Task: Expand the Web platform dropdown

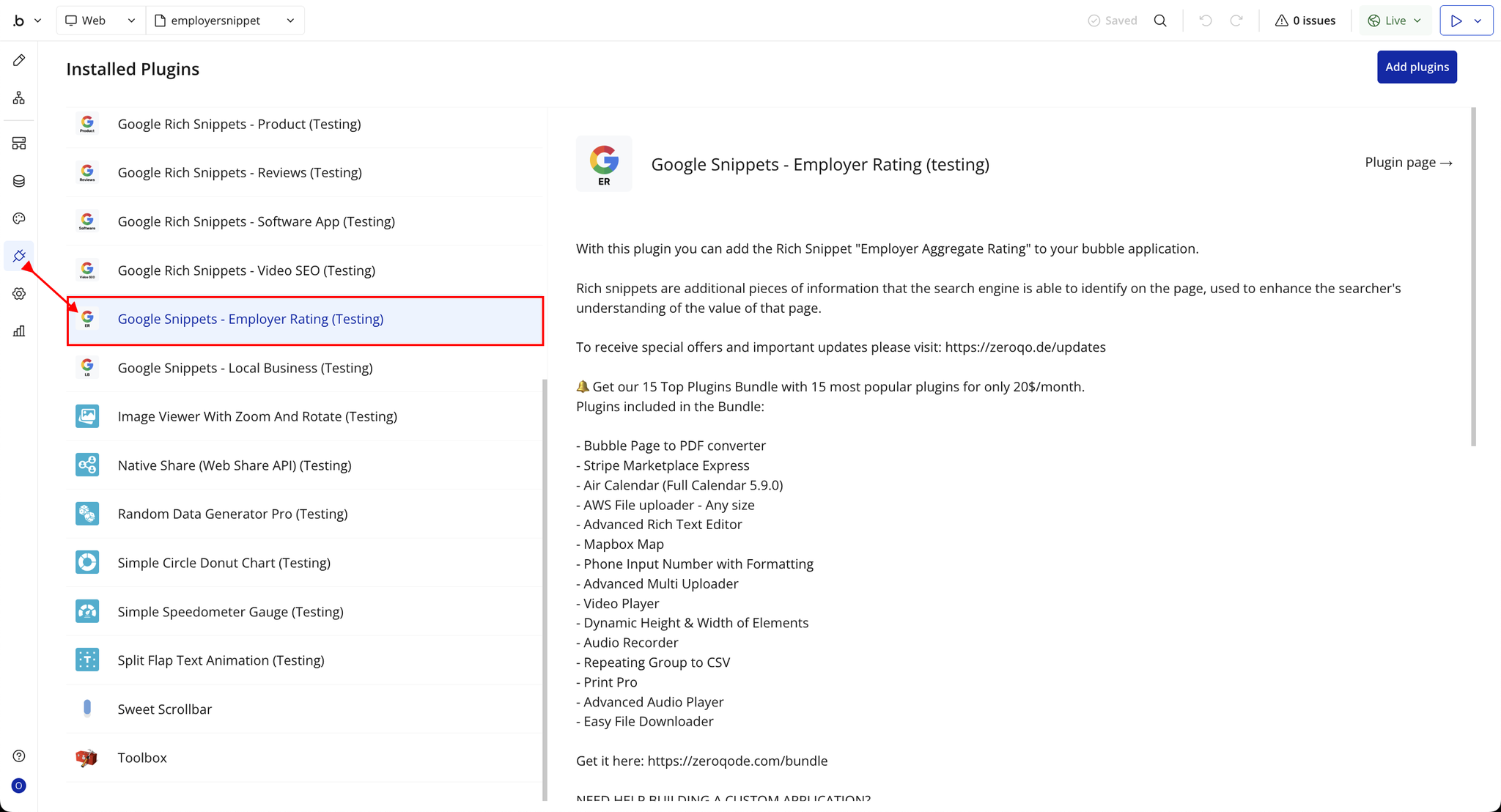Action: (100, 21)
